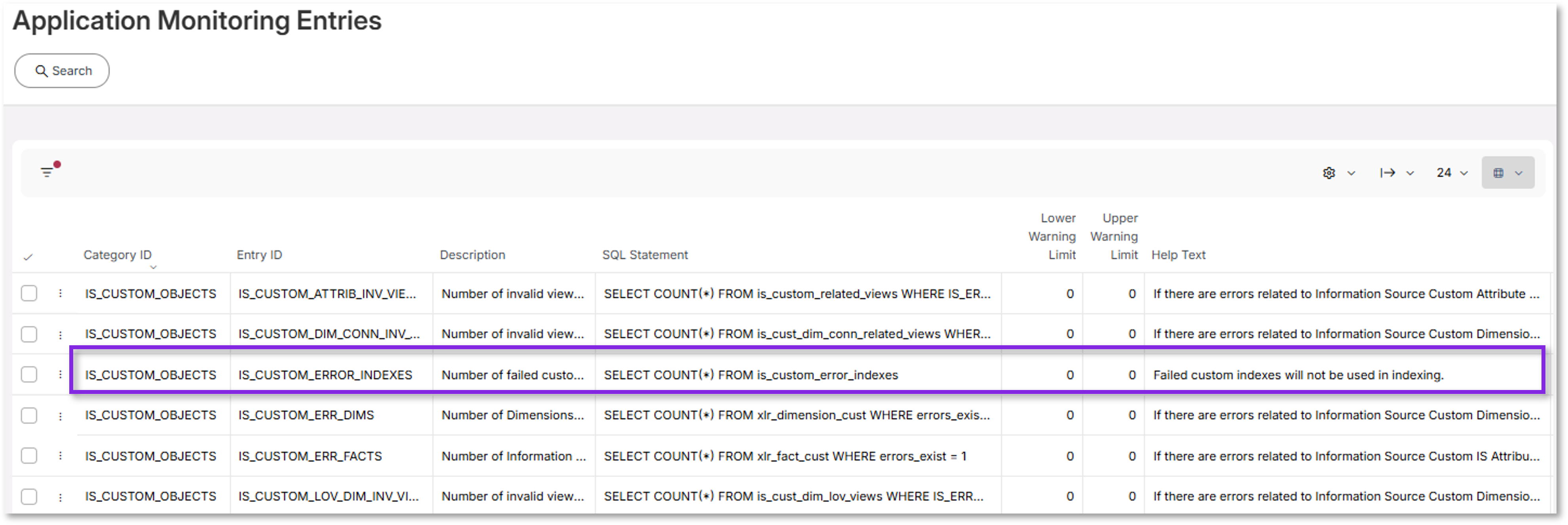
Task: Open row menu for IS_CUSTOM_ATTRIB_INV_VIE entry
Action: pyautogui.click(x=60, y=293)
